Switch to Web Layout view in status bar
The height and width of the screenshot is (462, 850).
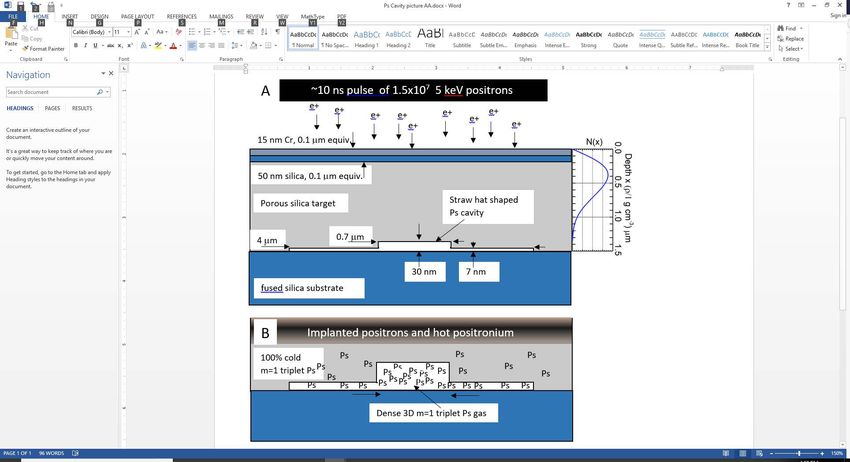click(759, 453)
